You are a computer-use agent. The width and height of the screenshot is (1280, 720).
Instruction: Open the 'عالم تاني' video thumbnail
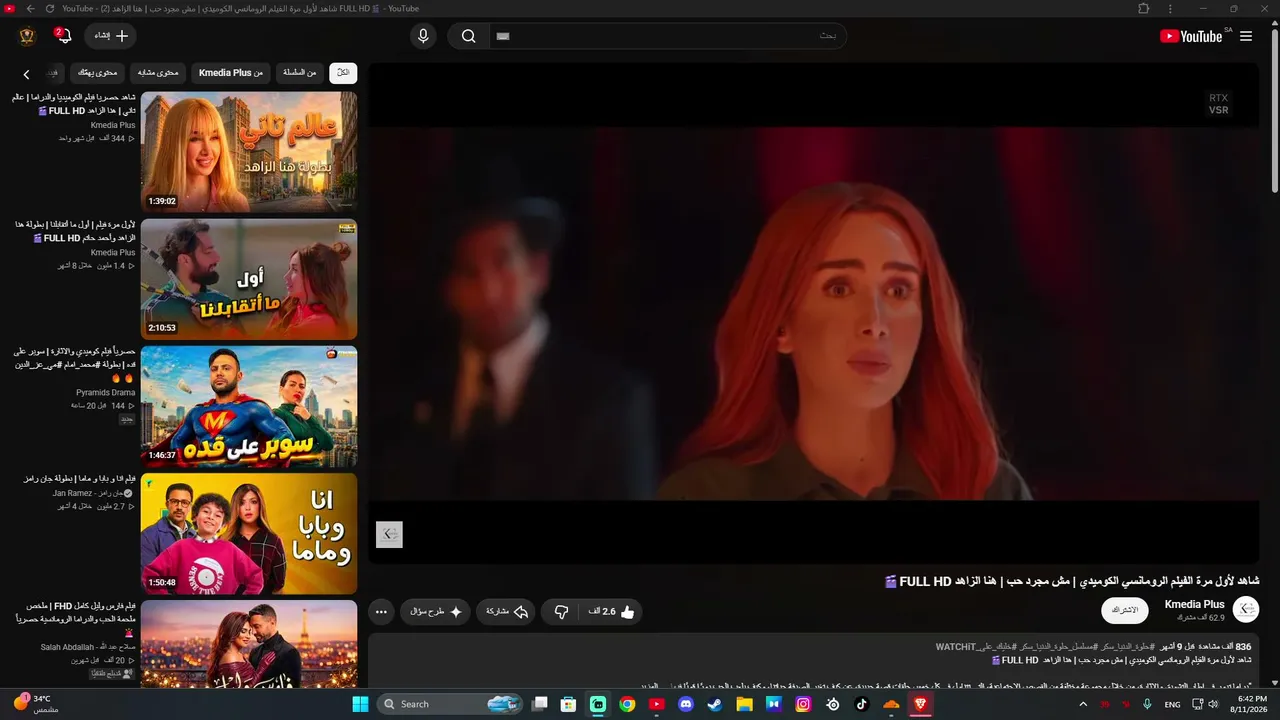point(249,152)
